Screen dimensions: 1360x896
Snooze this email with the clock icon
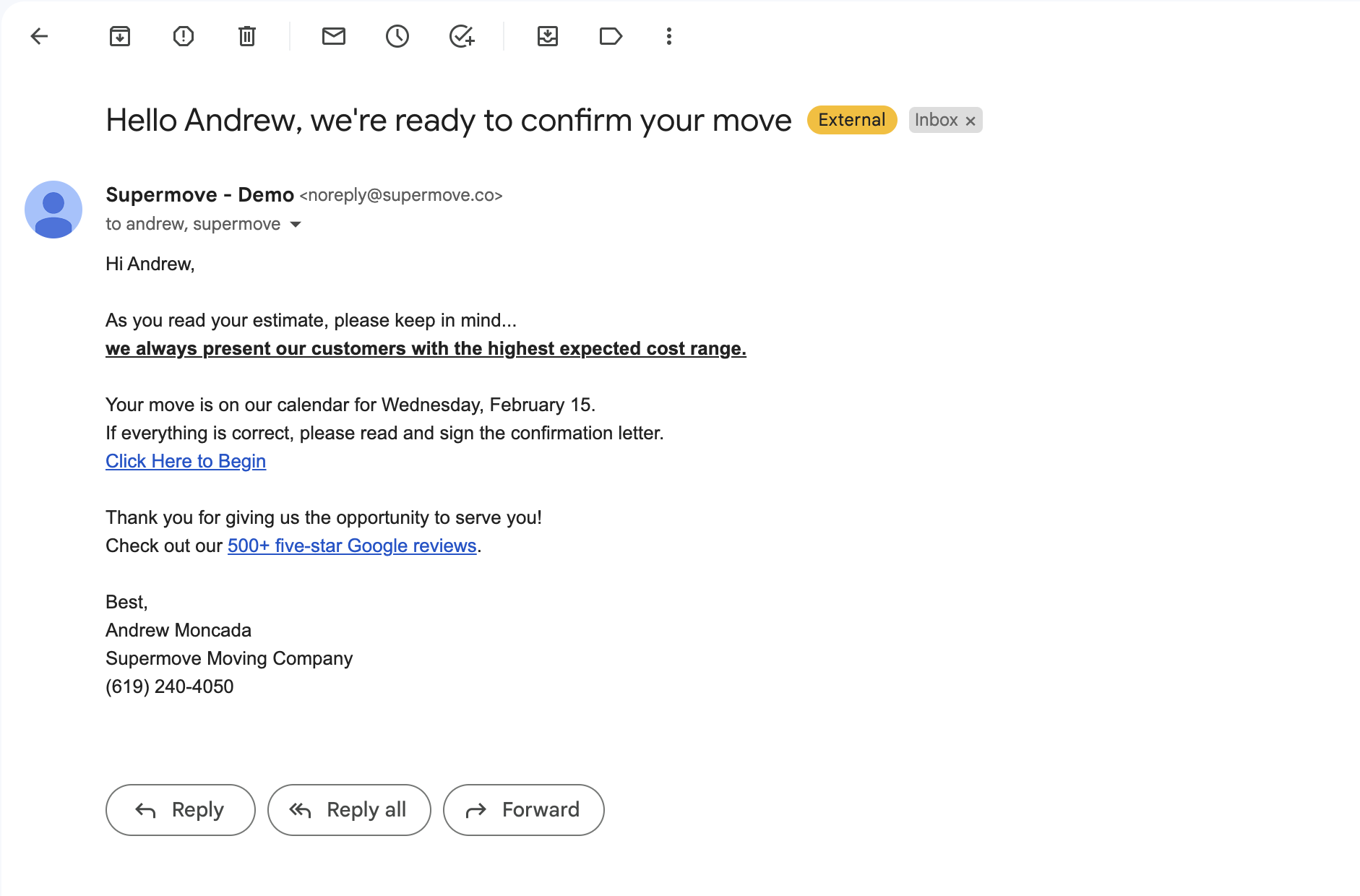tap(397, 36)
